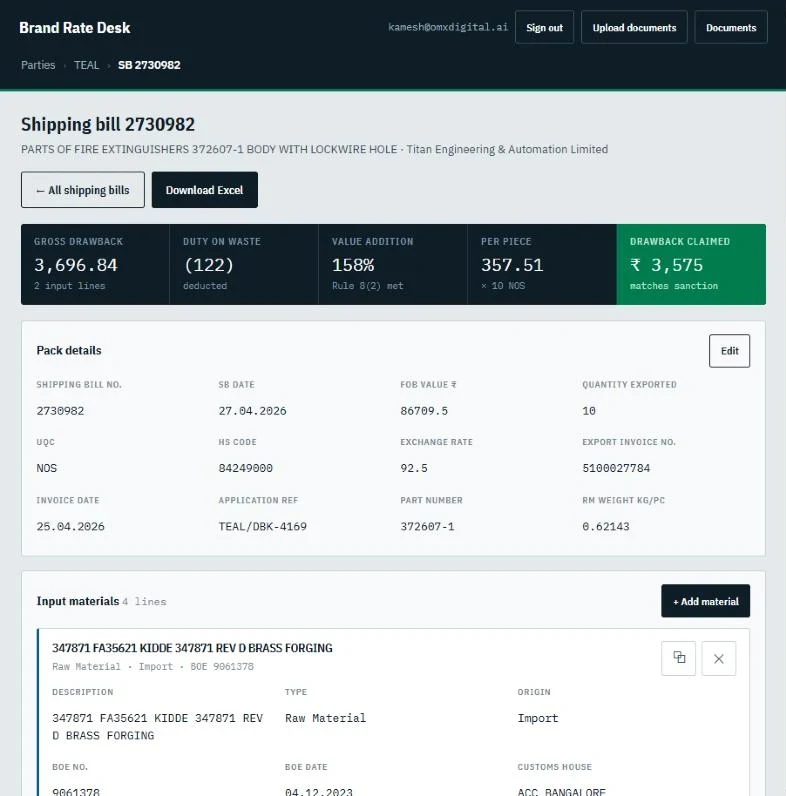Image resolution: width=786 pixels, height=796 pixels.
Task: Click the product description subtitle line
Action: click(x=314, y=149)
